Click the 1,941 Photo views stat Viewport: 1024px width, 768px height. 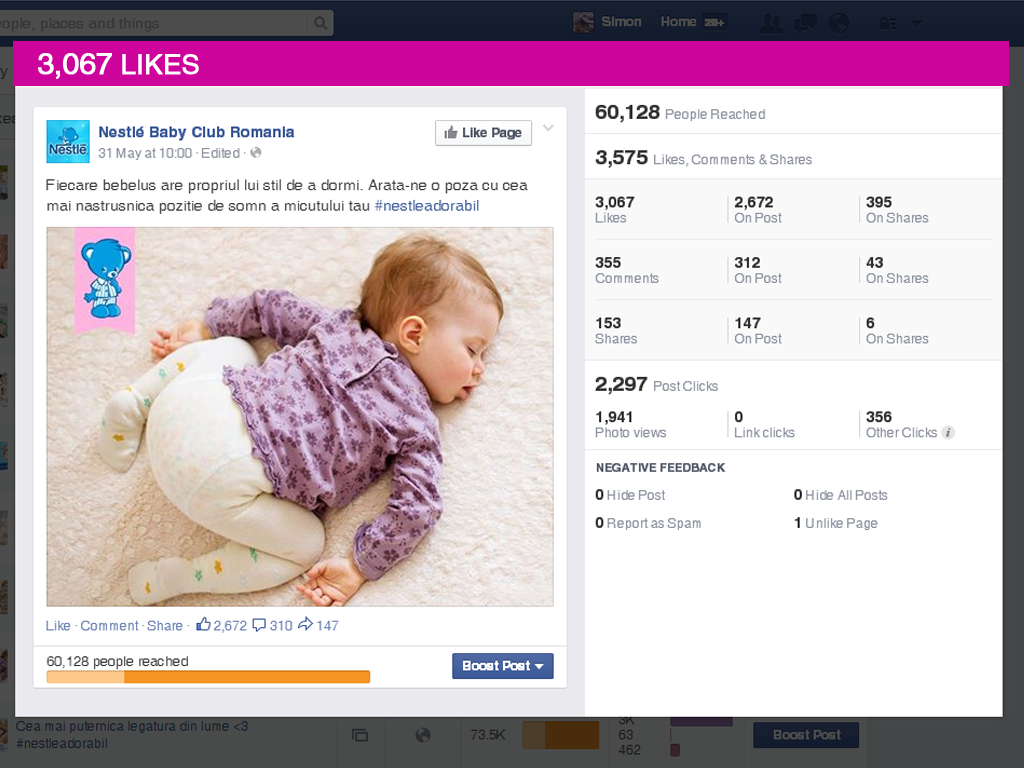coord(631,424)
